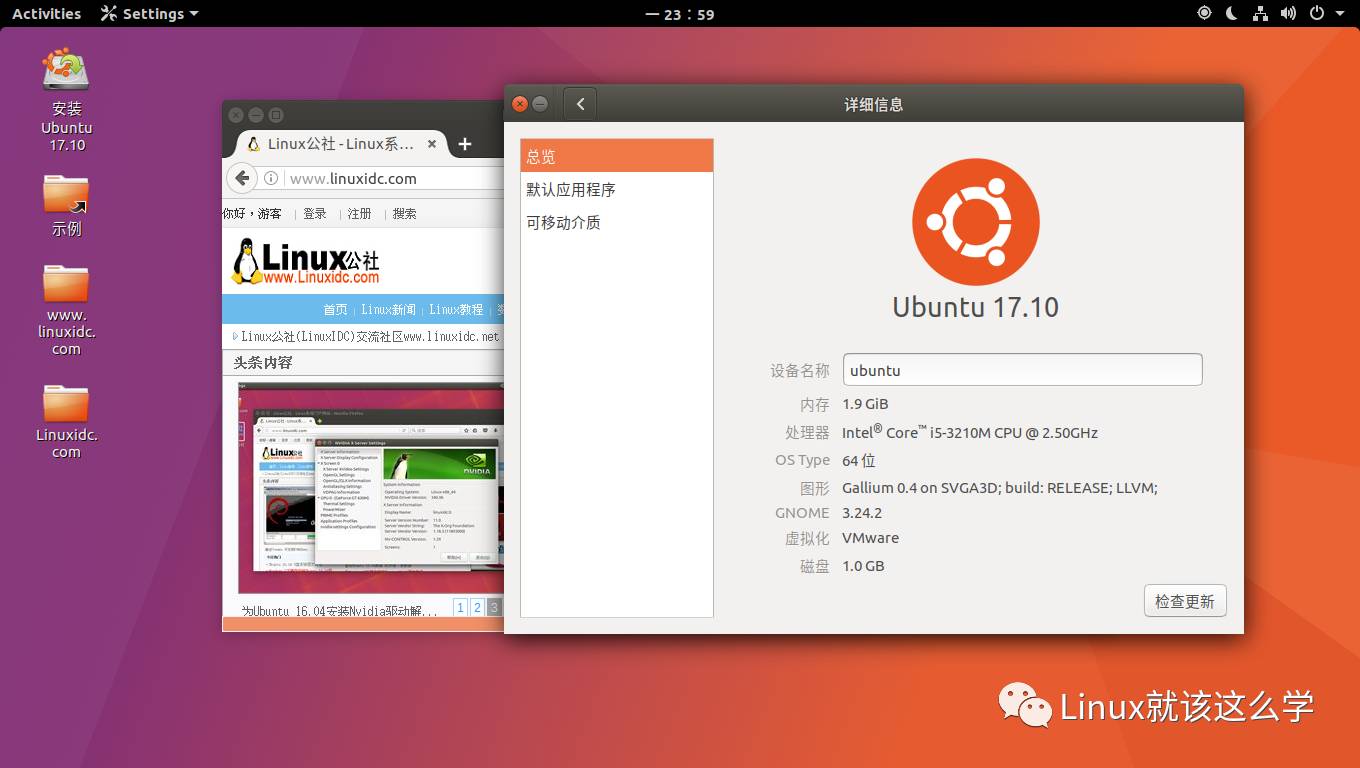Open the clock calendar at 23:59
This screenshot has width=1360, height=768.
tap(680, 14)
